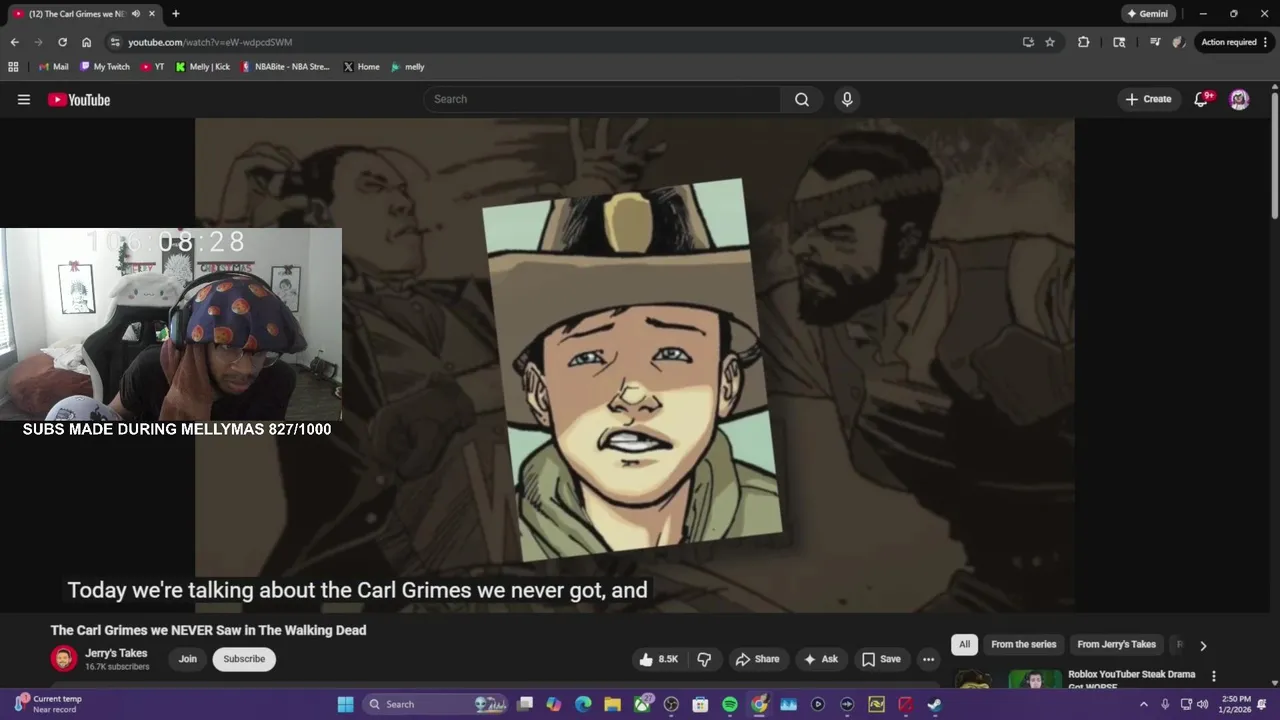Click the YouTube search magnifier button
1280x720 pixels.
click(x=802, y=99)
